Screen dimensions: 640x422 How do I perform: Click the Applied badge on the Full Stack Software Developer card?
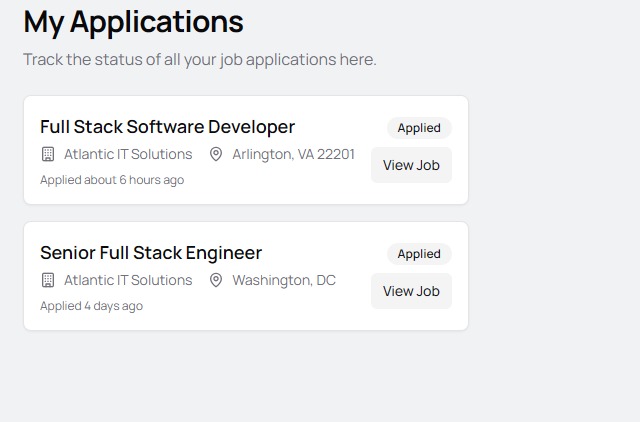tap(419, 128)
